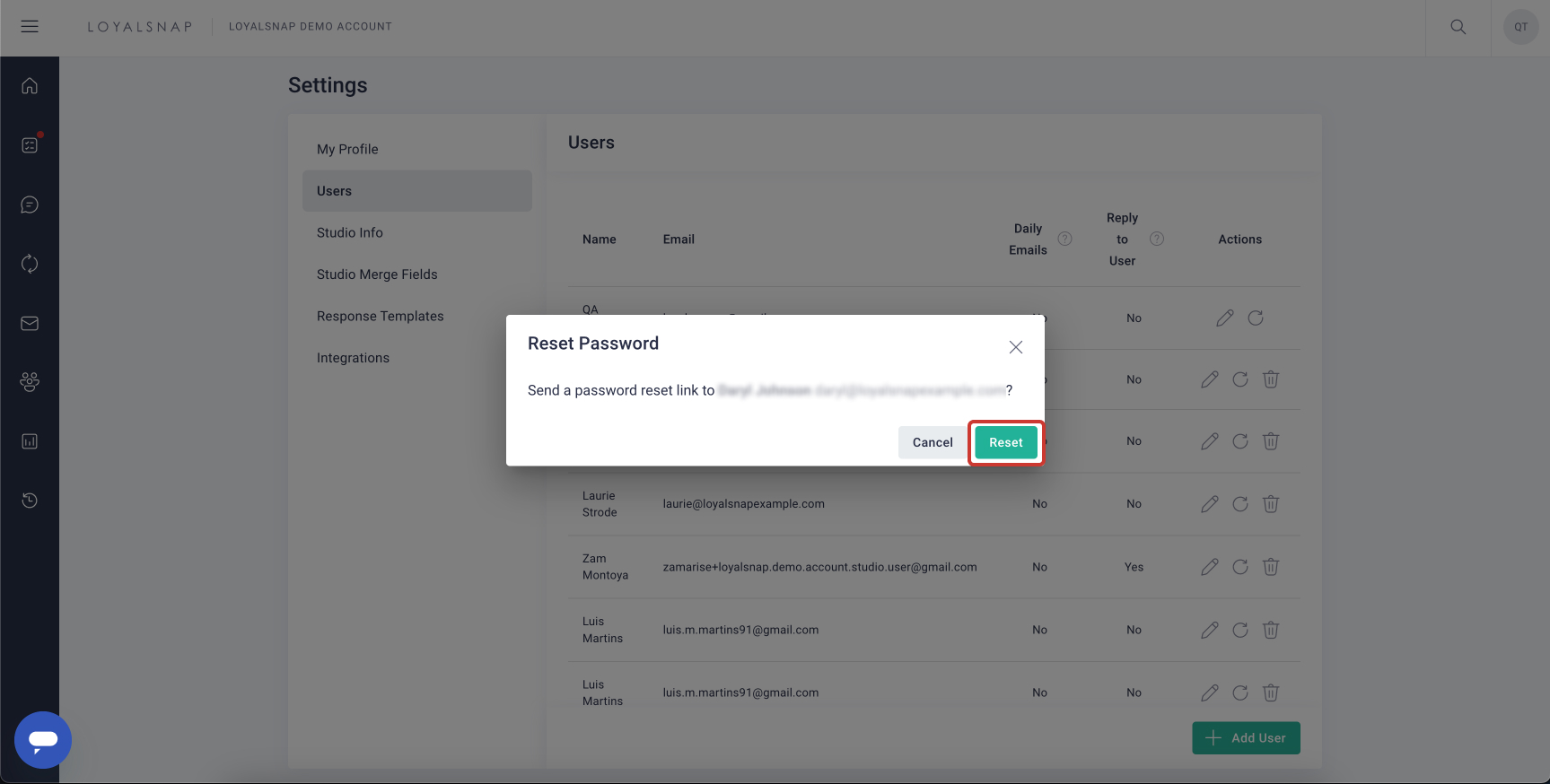Go to Home in sidebar
This screenshot has height=784, width=1550.
tap(30, 86)
